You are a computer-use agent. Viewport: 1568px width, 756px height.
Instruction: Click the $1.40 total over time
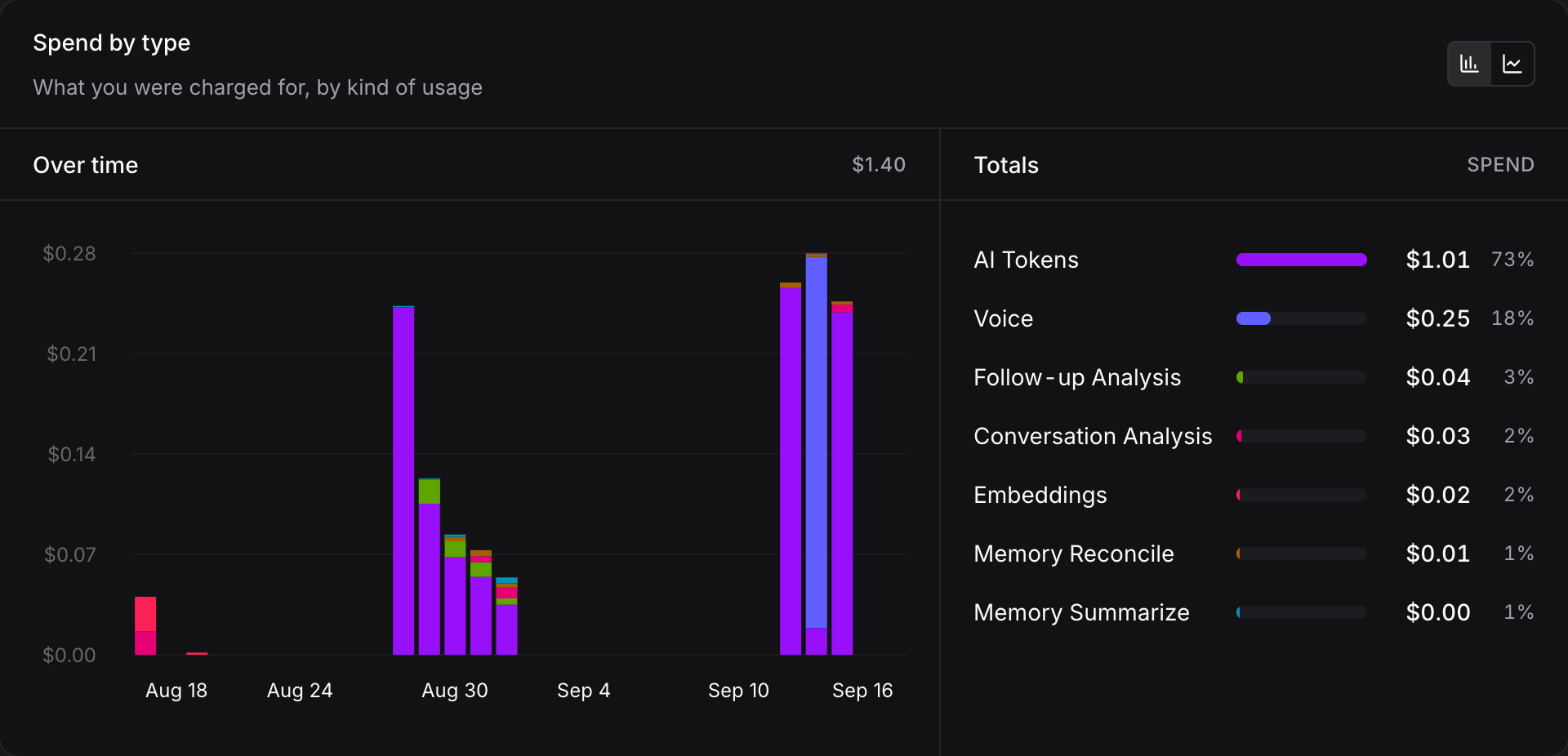[x=879, y=165]
